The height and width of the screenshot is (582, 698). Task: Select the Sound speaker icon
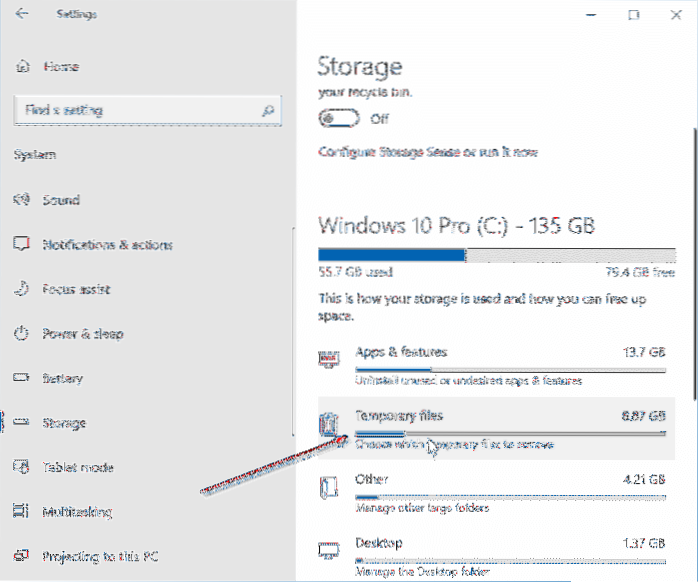22,200
